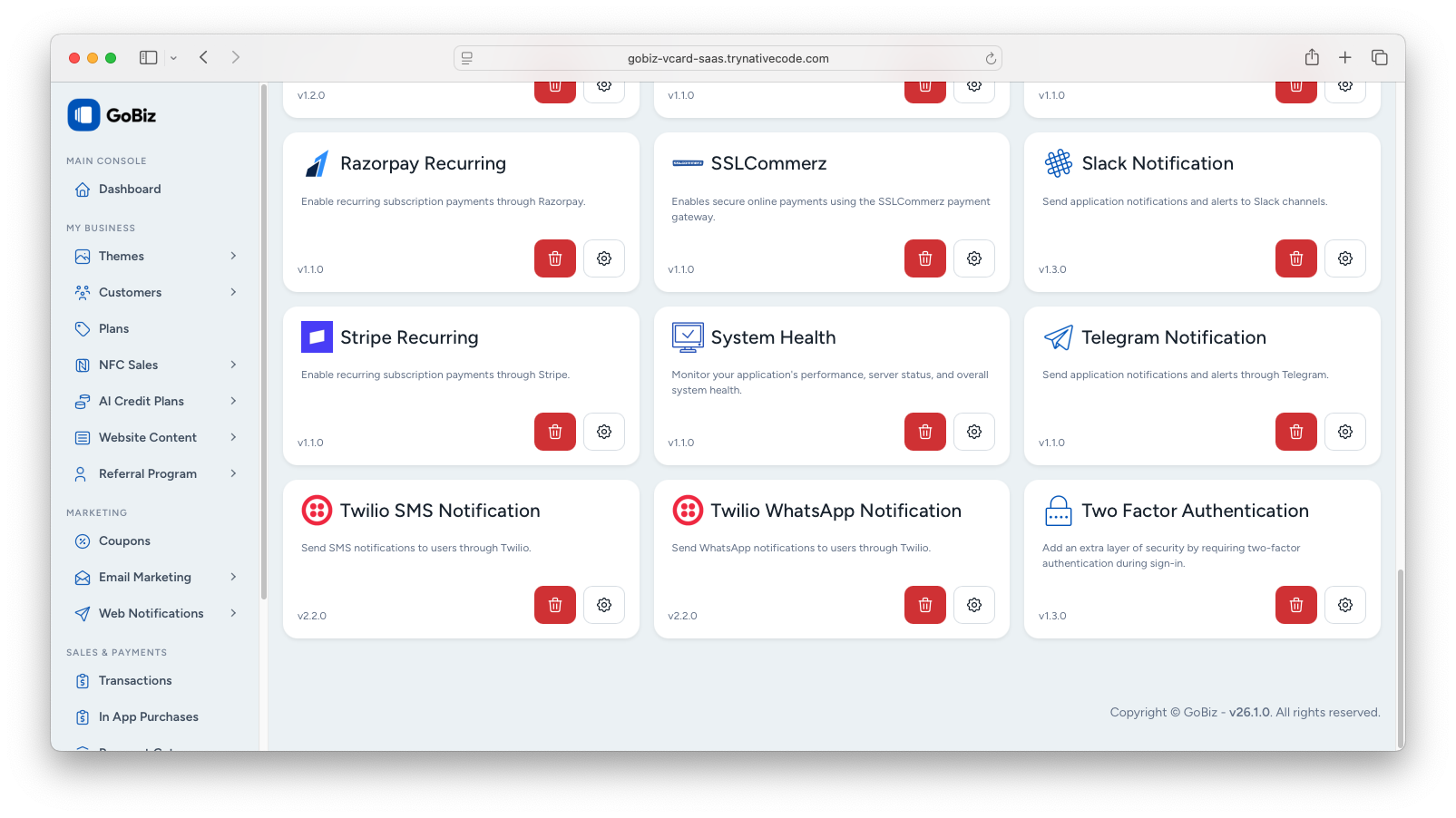Open Two Factor Authentication settings gear
Viewport: 1456px width, 818px height.
click(x=1345, y=605)
